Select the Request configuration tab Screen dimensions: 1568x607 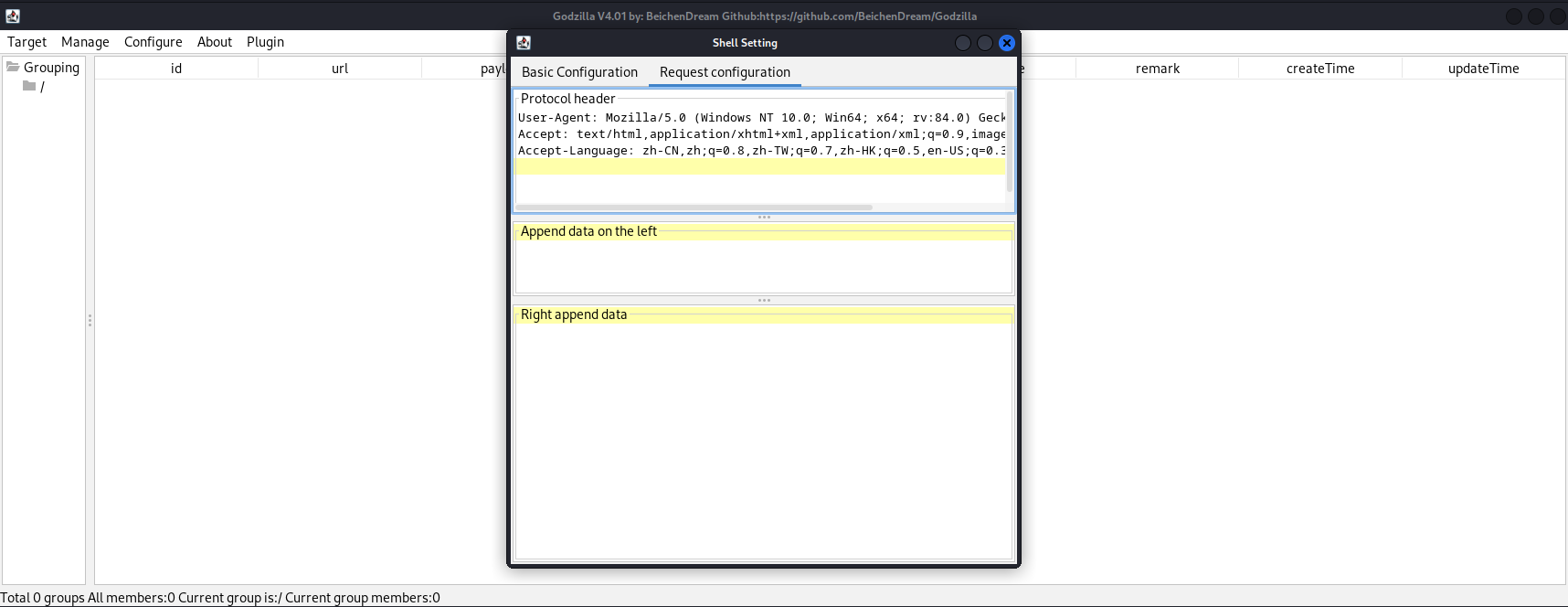click(x=725, y=72)
